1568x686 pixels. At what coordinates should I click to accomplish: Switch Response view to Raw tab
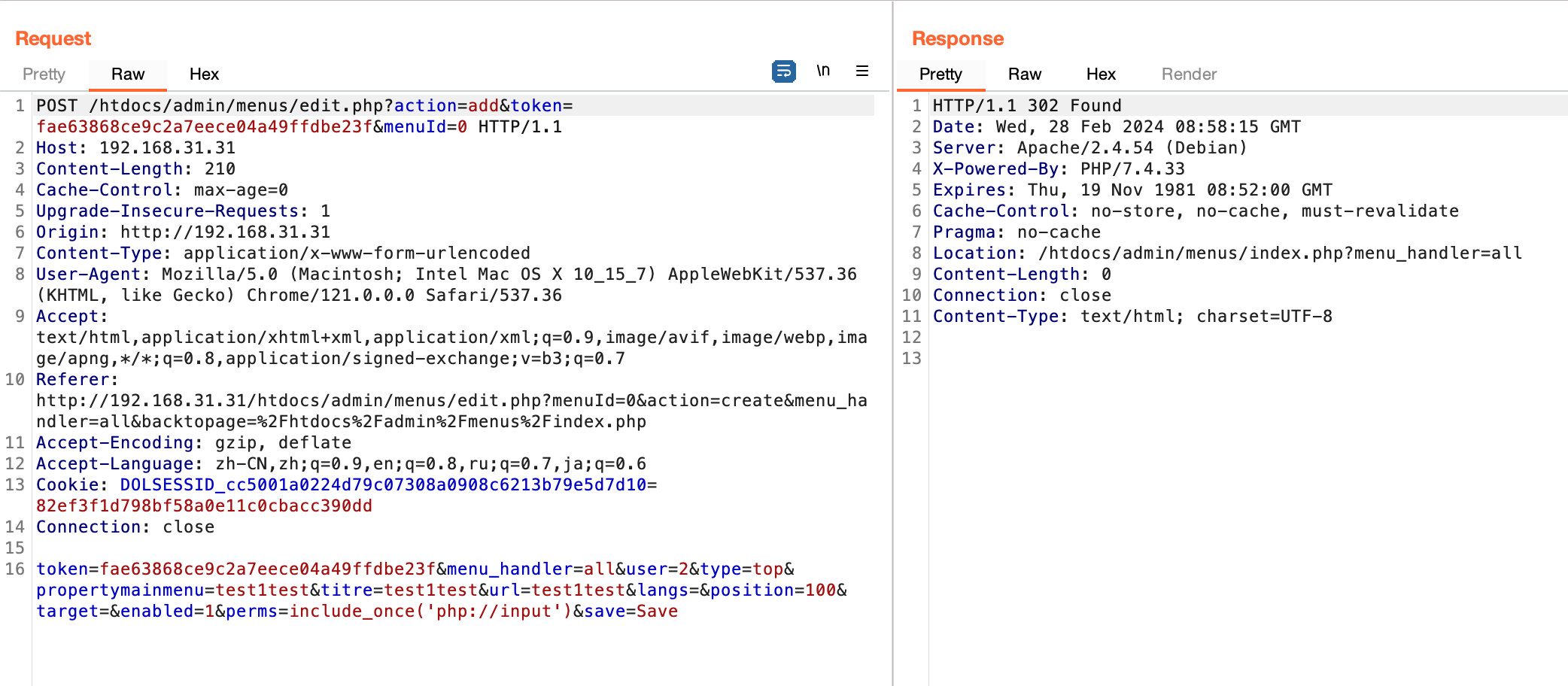1025,74
